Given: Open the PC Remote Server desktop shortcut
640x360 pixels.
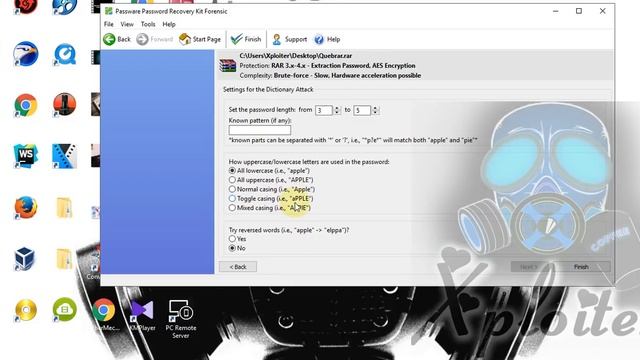Looking at the screenshot, I should (x=180, y=319).
